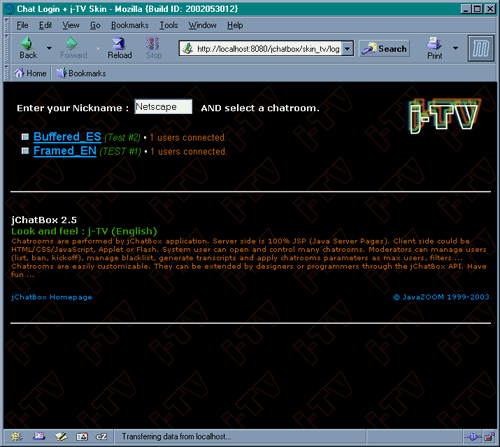Go back using the Back arrow icon
The image size is (500, 447).
click(27, 44)
